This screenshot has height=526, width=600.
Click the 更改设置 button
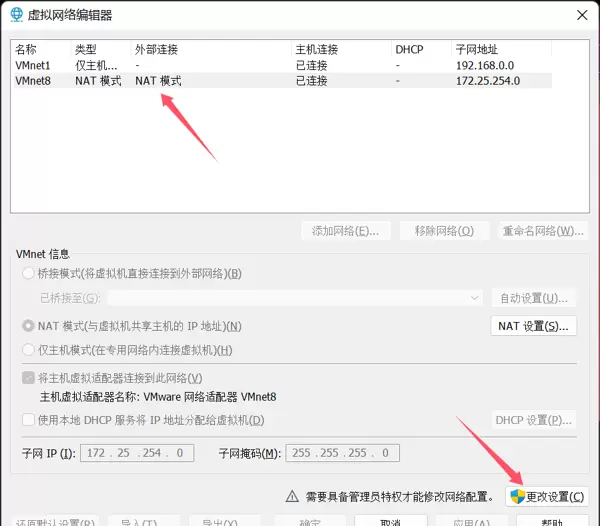546,496
